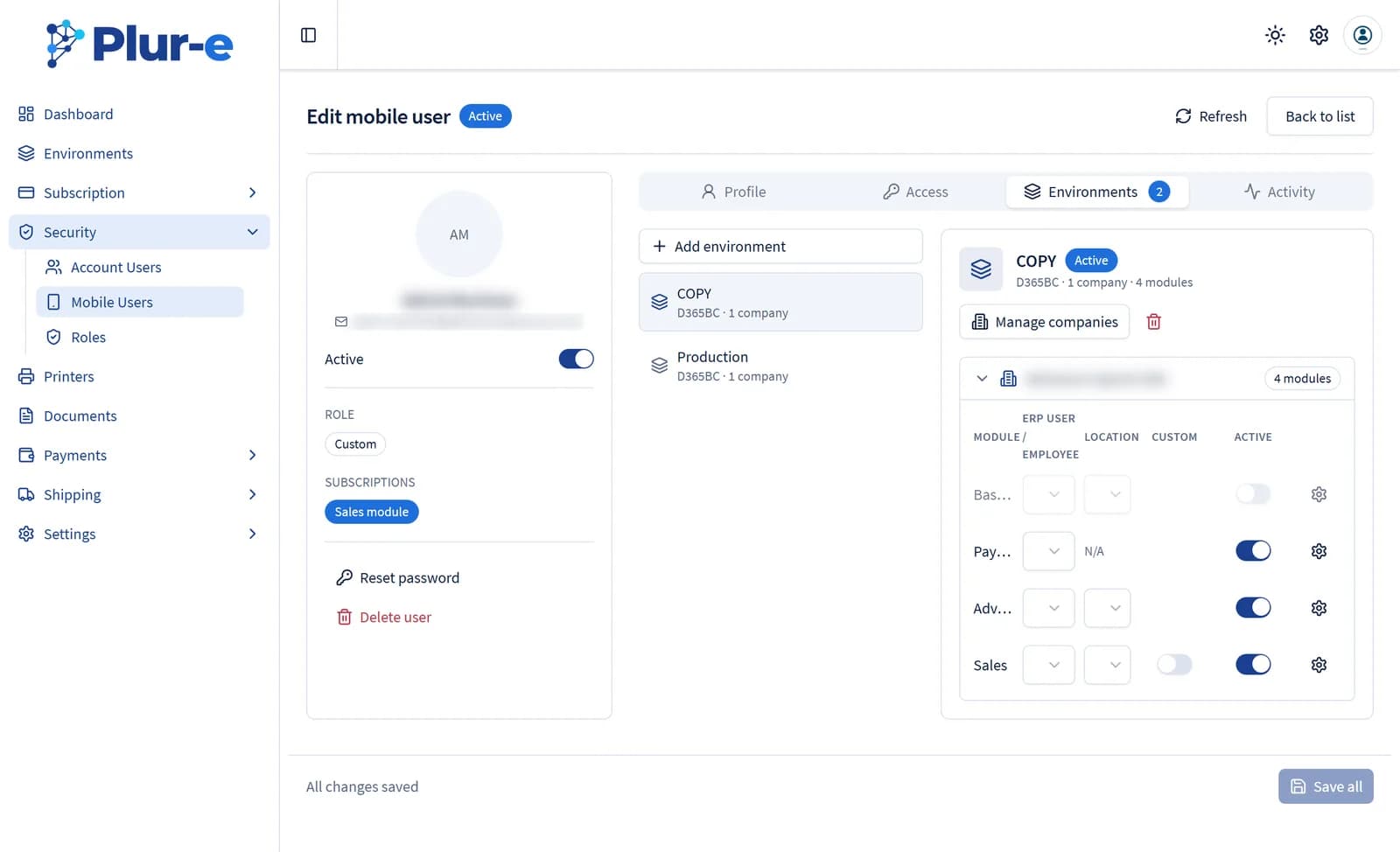Switch to the Activity tab
Viewport: 1400px width, 852px height.
click(x=1279, y=192)
